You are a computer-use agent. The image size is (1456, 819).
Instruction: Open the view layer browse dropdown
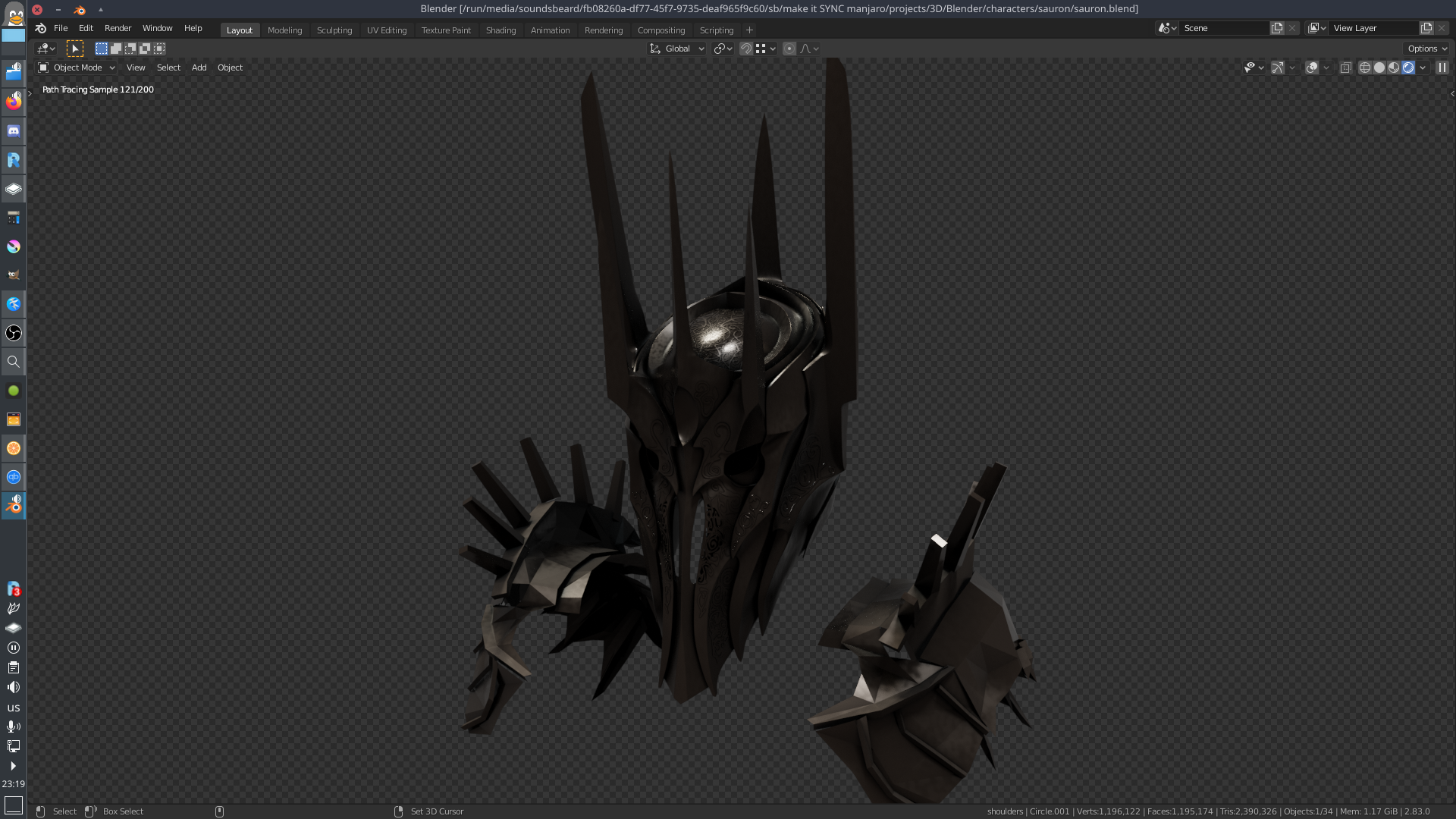1317,28
